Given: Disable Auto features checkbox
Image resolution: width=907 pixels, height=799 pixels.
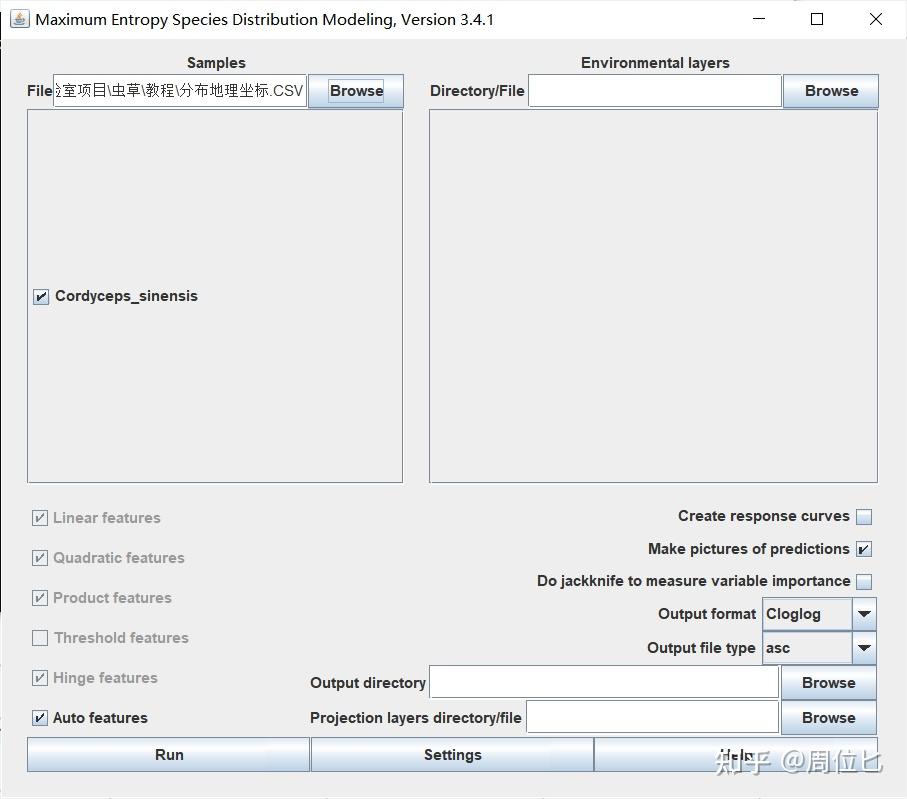Looking at the screenshot, I should [39, 718].
